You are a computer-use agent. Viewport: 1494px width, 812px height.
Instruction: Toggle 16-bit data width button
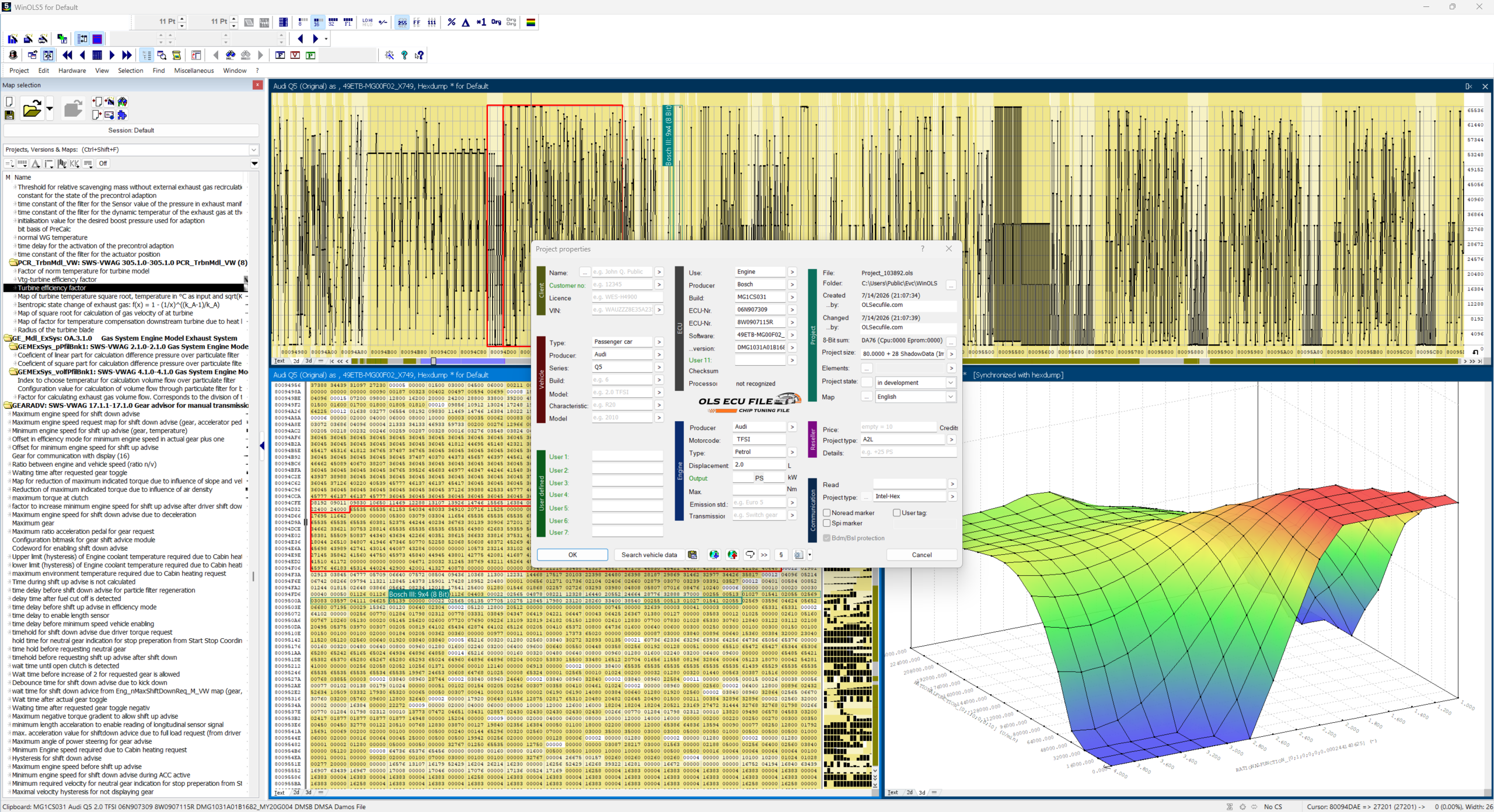[317, 22]
